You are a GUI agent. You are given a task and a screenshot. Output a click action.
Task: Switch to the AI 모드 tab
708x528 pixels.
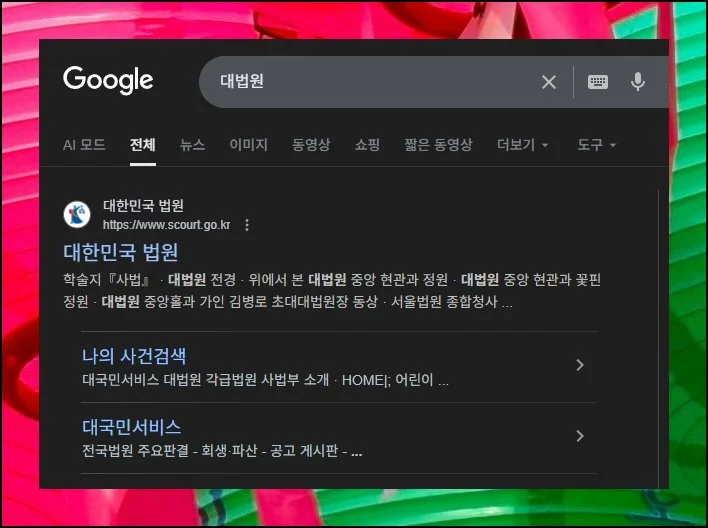[x=84, y=145]
